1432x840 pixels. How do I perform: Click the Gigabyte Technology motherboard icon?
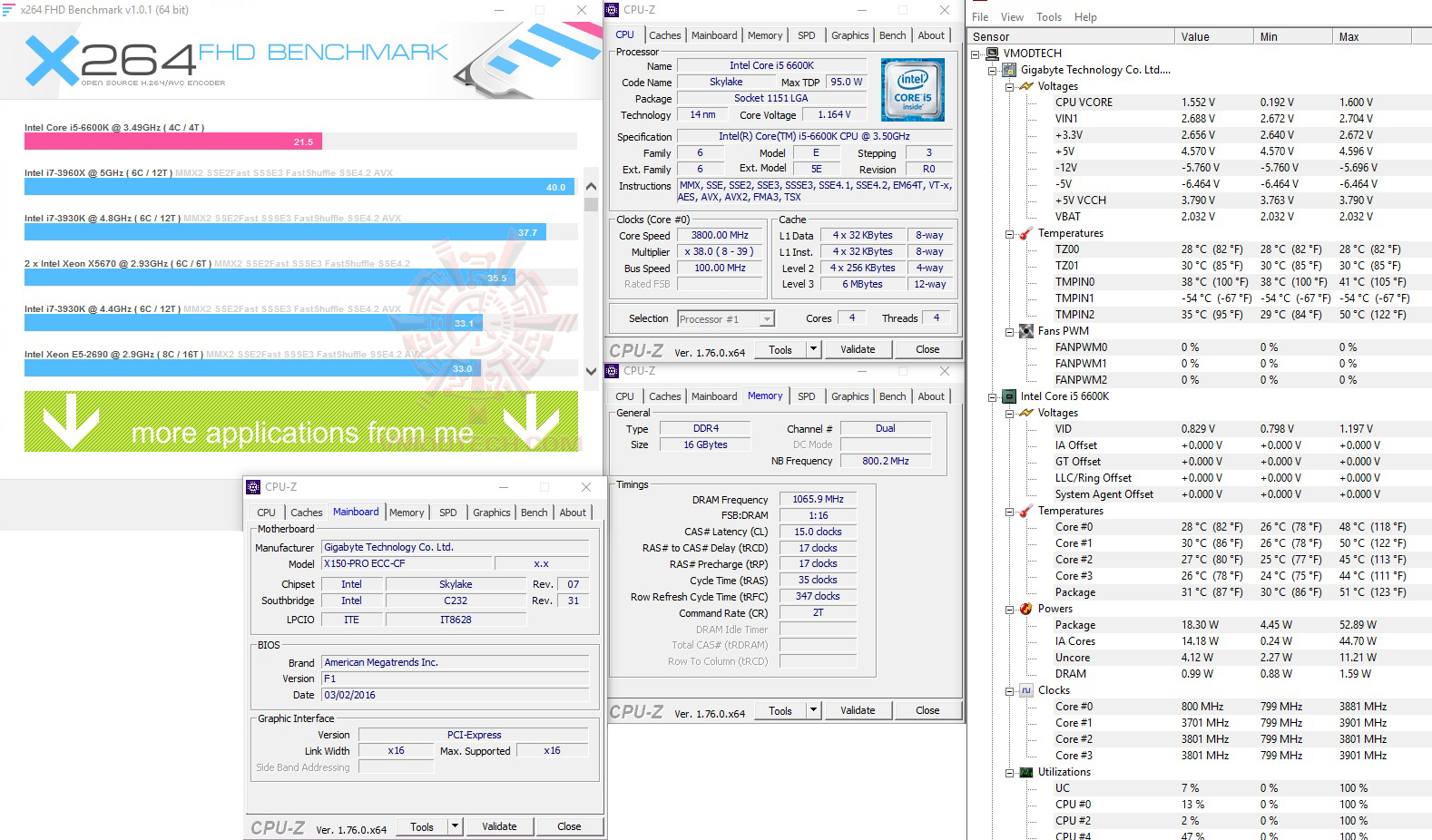(1010, 70)
